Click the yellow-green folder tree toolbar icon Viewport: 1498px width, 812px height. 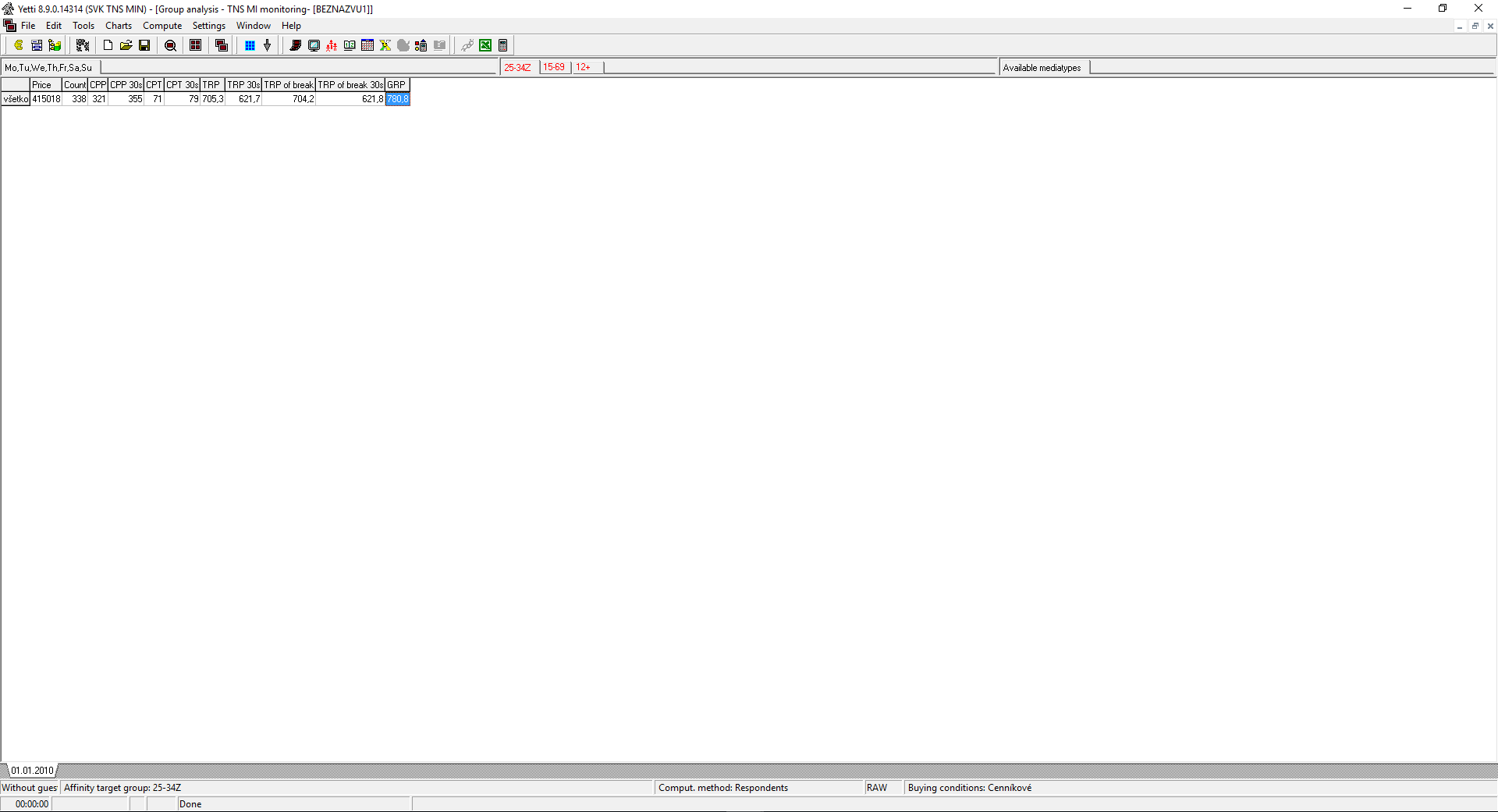coord(55,45)
